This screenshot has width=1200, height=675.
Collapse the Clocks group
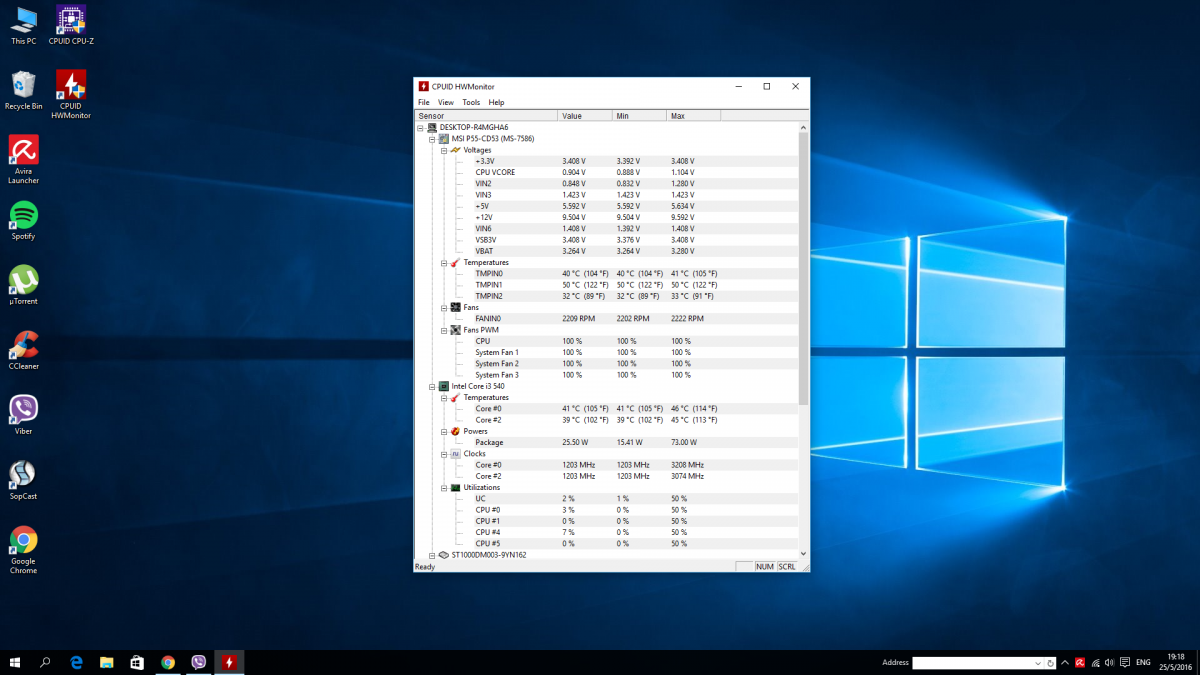[444, 453]
